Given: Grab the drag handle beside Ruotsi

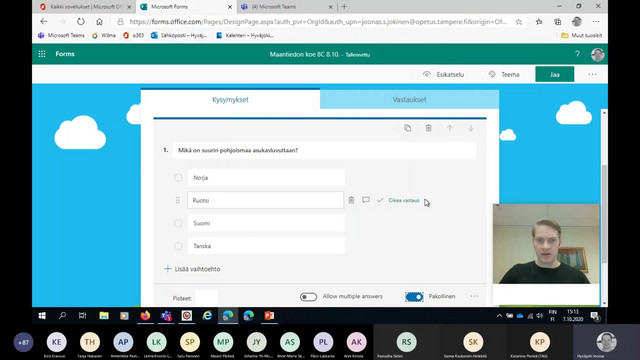Looking at the screenshot, I should point(178,200).
